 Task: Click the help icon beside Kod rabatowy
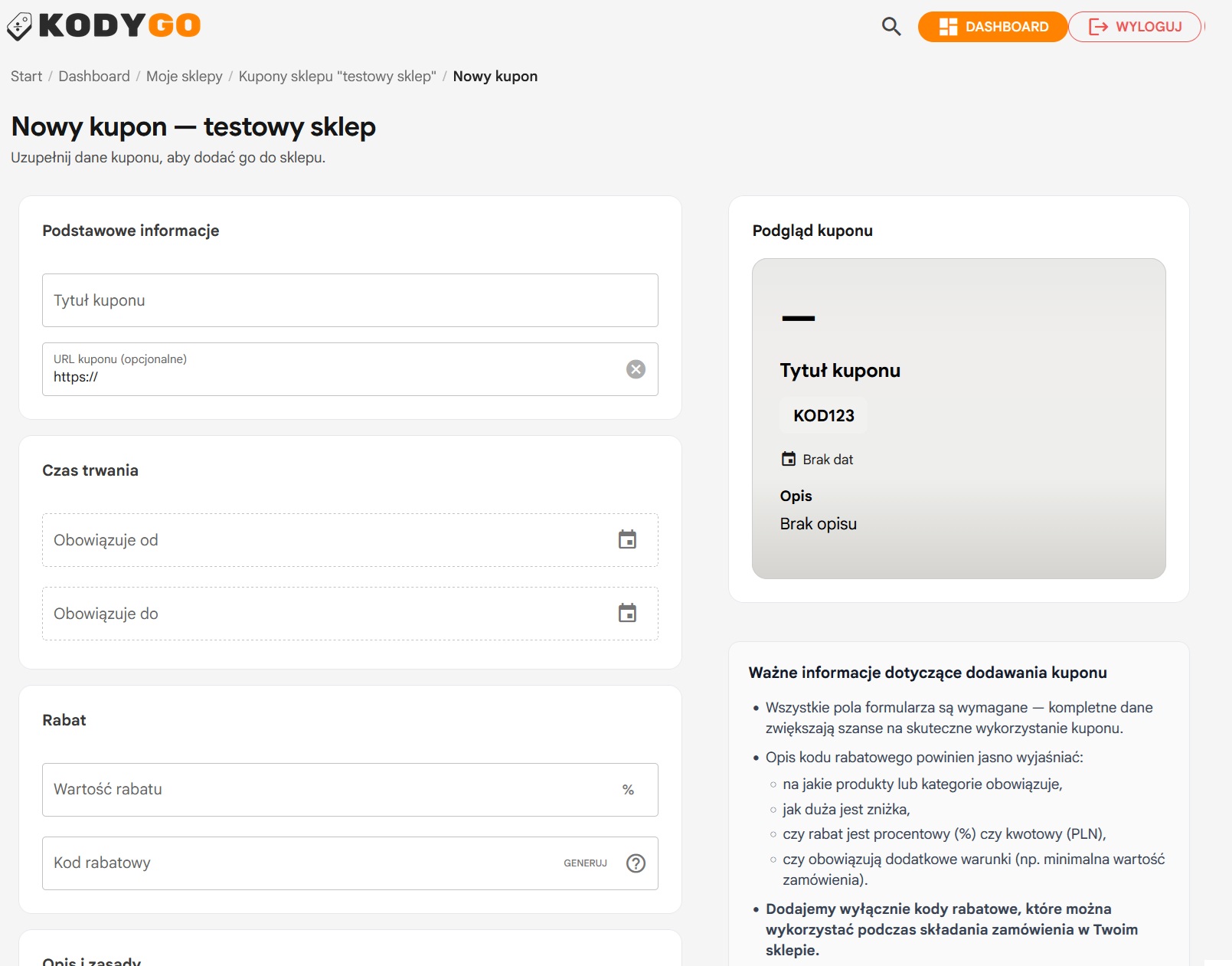coord(636,863)
